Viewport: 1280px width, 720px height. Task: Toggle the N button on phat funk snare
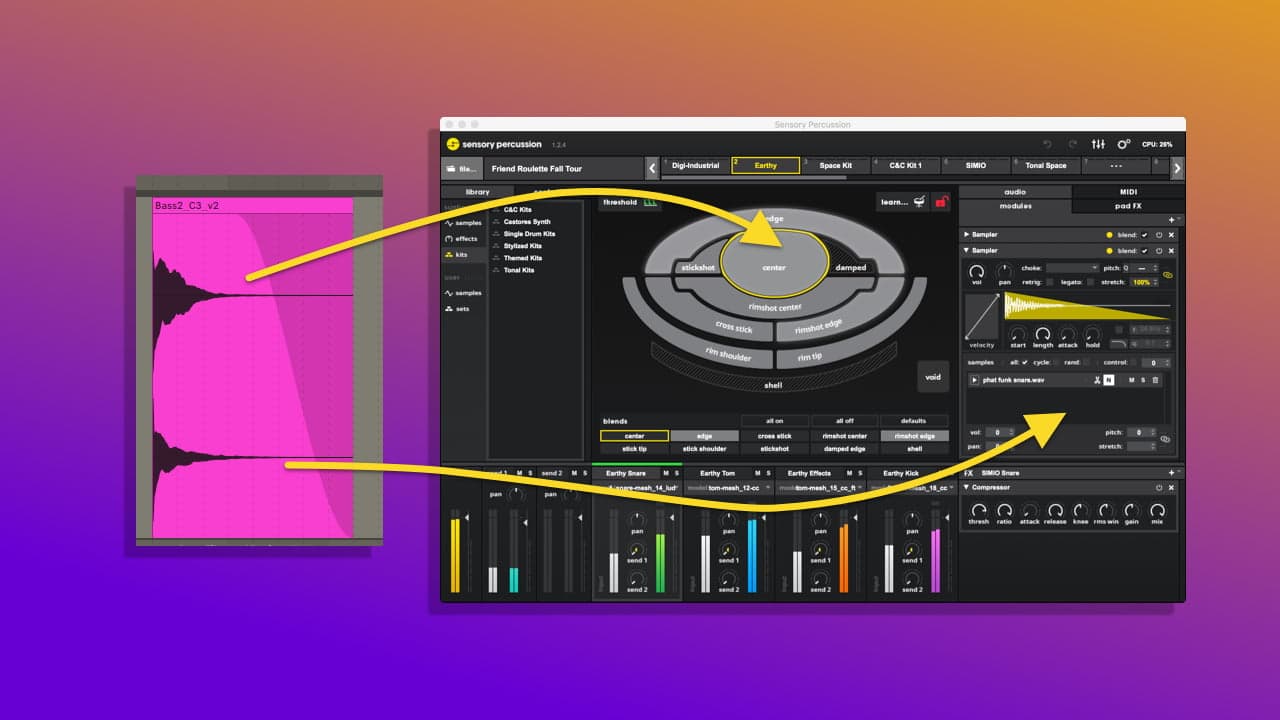click(1109, 380)
